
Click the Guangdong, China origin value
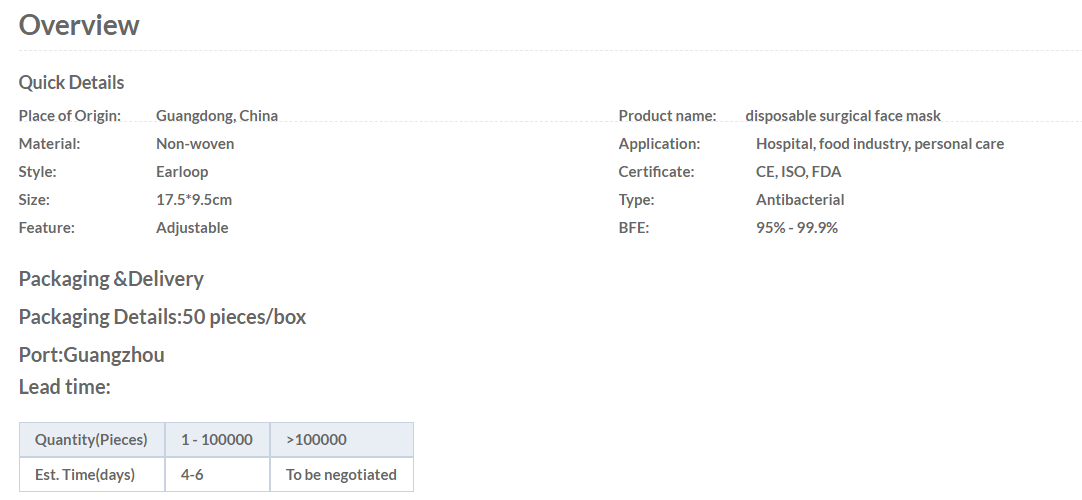point(217,116)
